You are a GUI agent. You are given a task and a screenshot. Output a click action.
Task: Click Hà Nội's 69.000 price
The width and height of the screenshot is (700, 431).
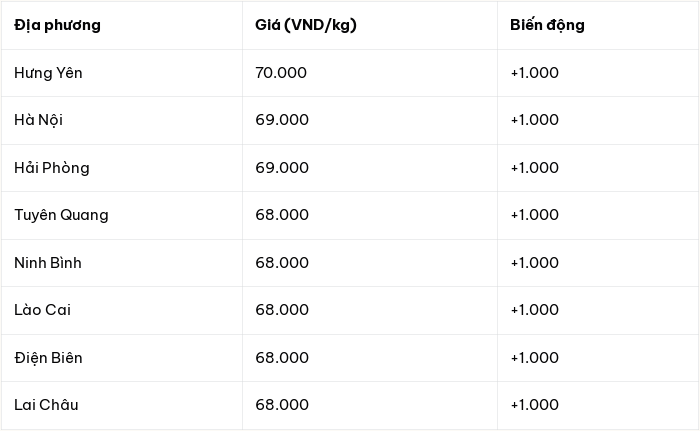[x=282, y=120]
